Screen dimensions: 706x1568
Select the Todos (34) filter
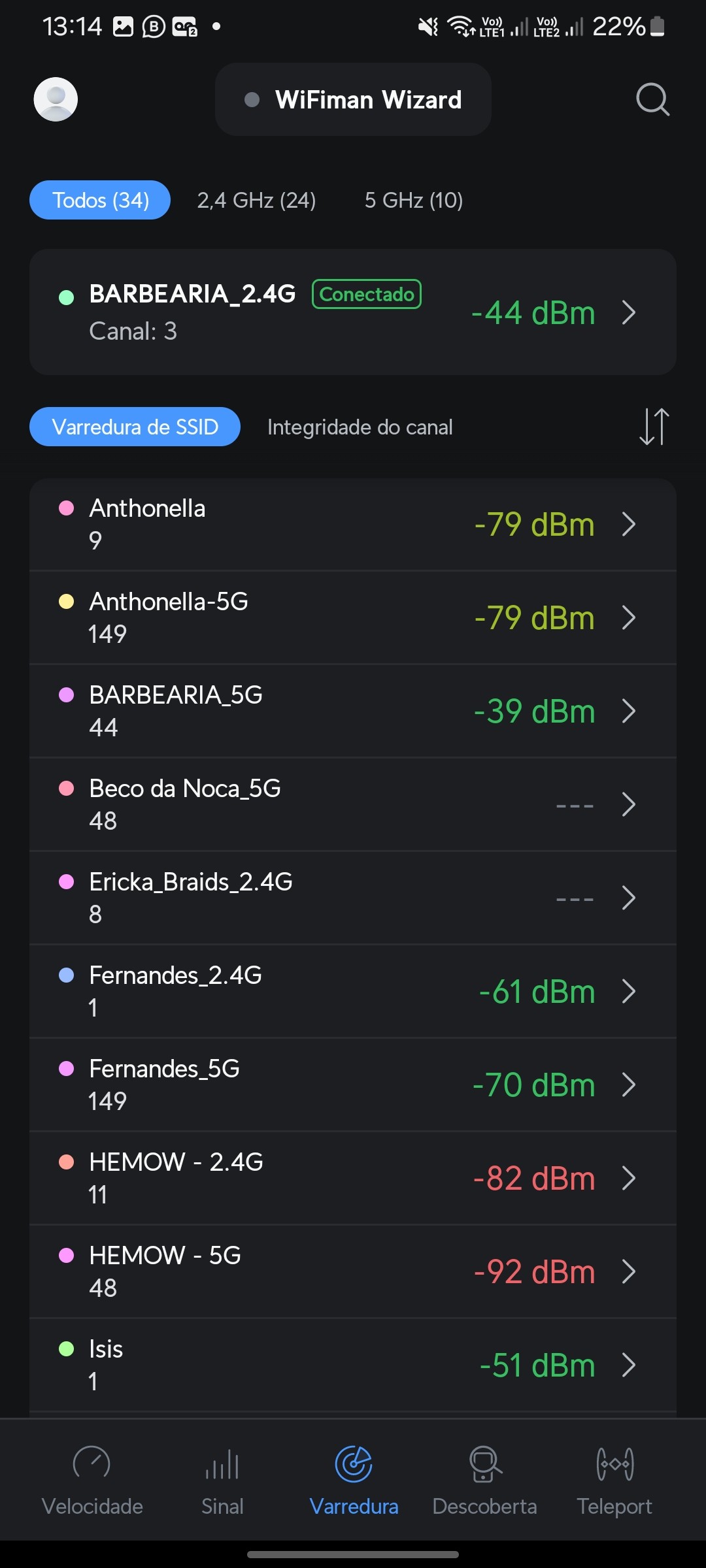[x=100, y=200]
